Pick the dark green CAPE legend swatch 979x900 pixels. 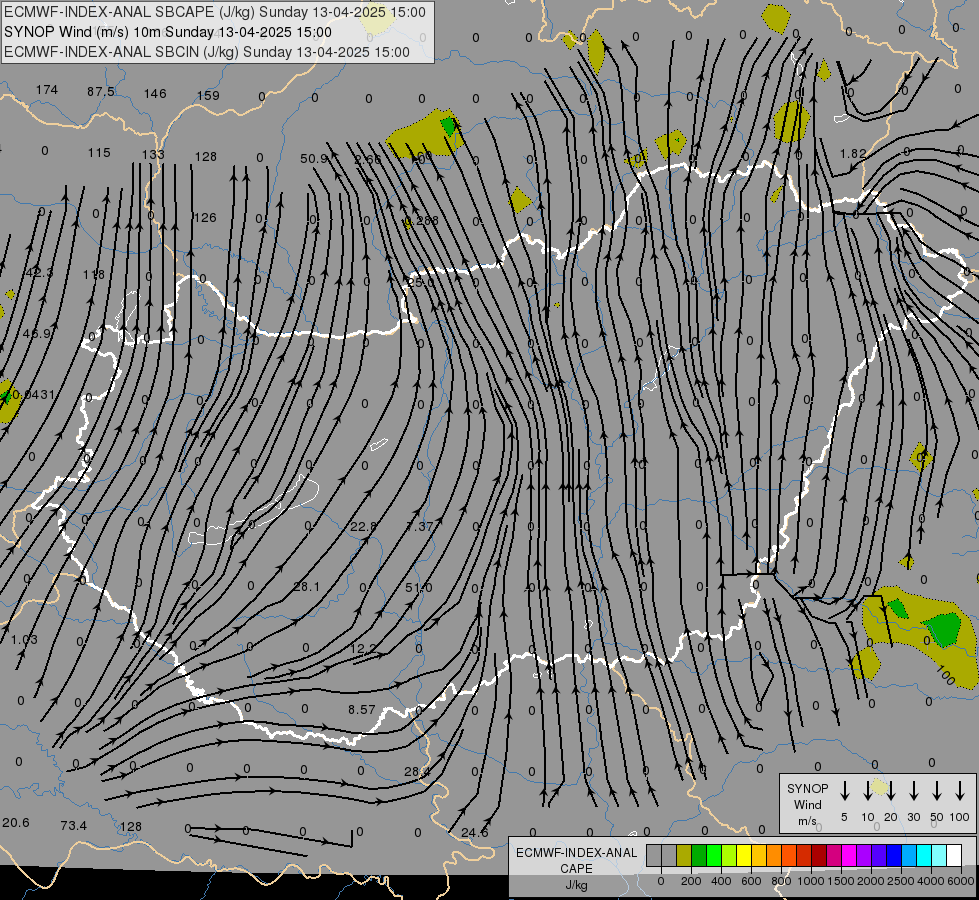click(699, 856)
